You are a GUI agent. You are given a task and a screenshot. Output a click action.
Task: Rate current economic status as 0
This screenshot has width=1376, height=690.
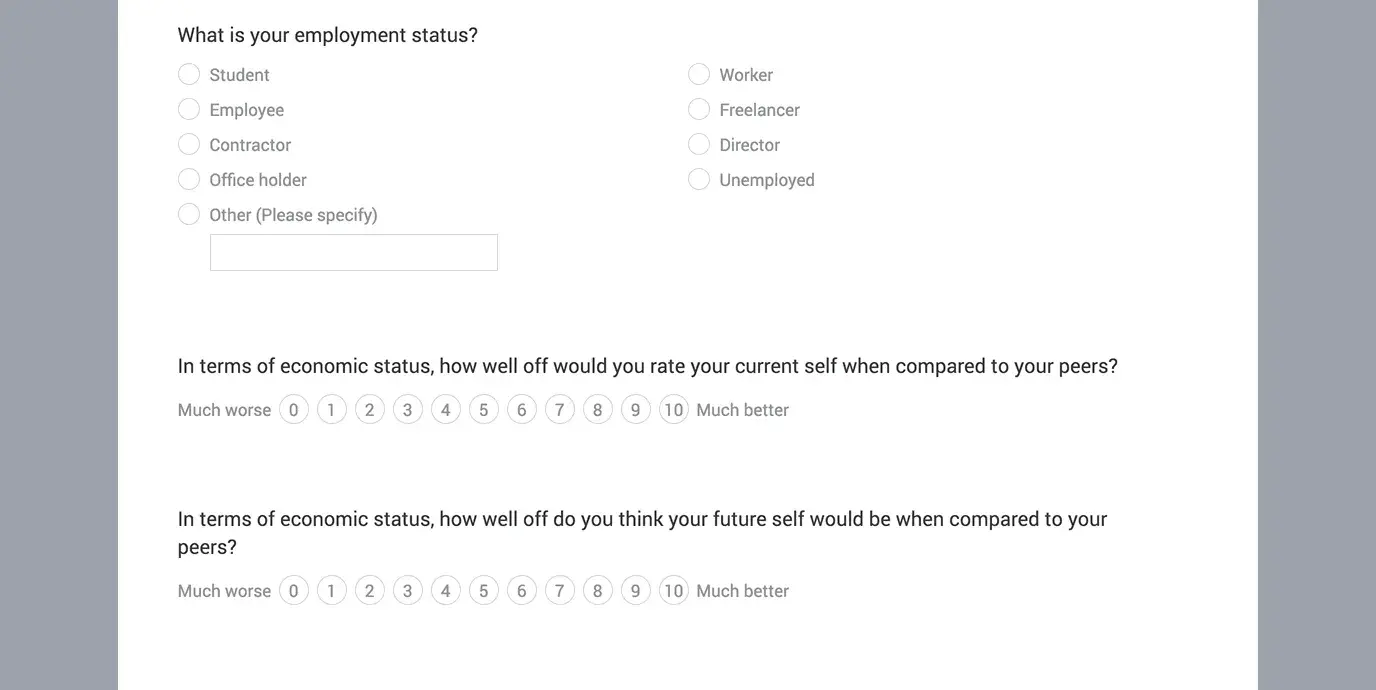click(293, 409)
